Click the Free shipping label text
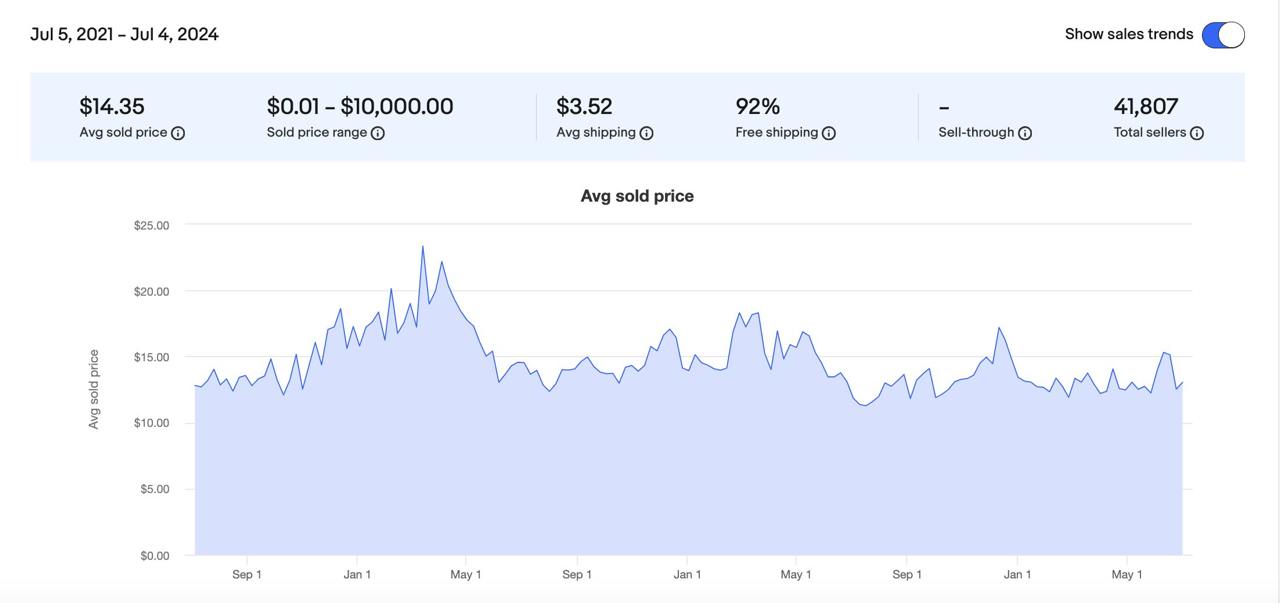 [777, 132]
